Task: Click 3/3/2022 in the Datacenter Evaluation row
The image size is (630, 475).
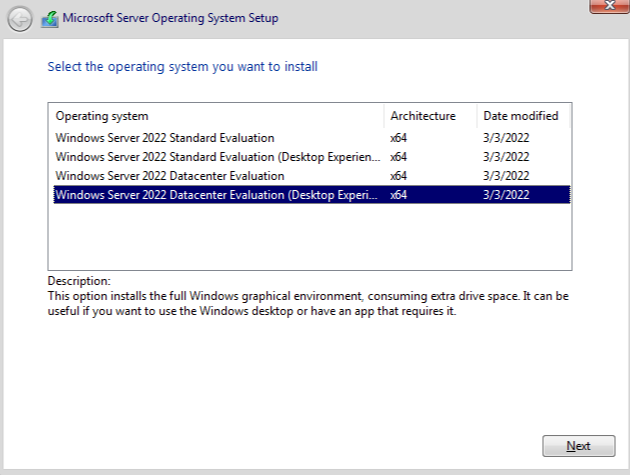Action: pyautogui.click(x=506, y=176)
